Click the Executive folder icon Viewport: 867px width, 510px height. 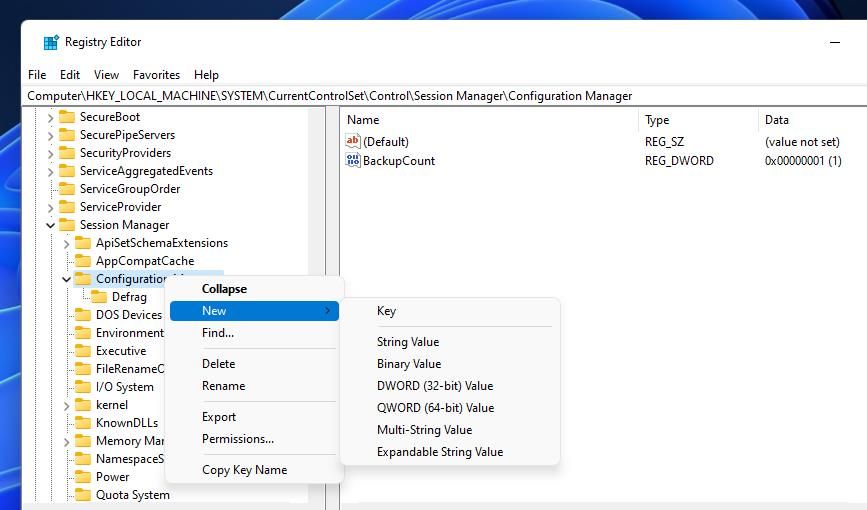pos(83,351)
